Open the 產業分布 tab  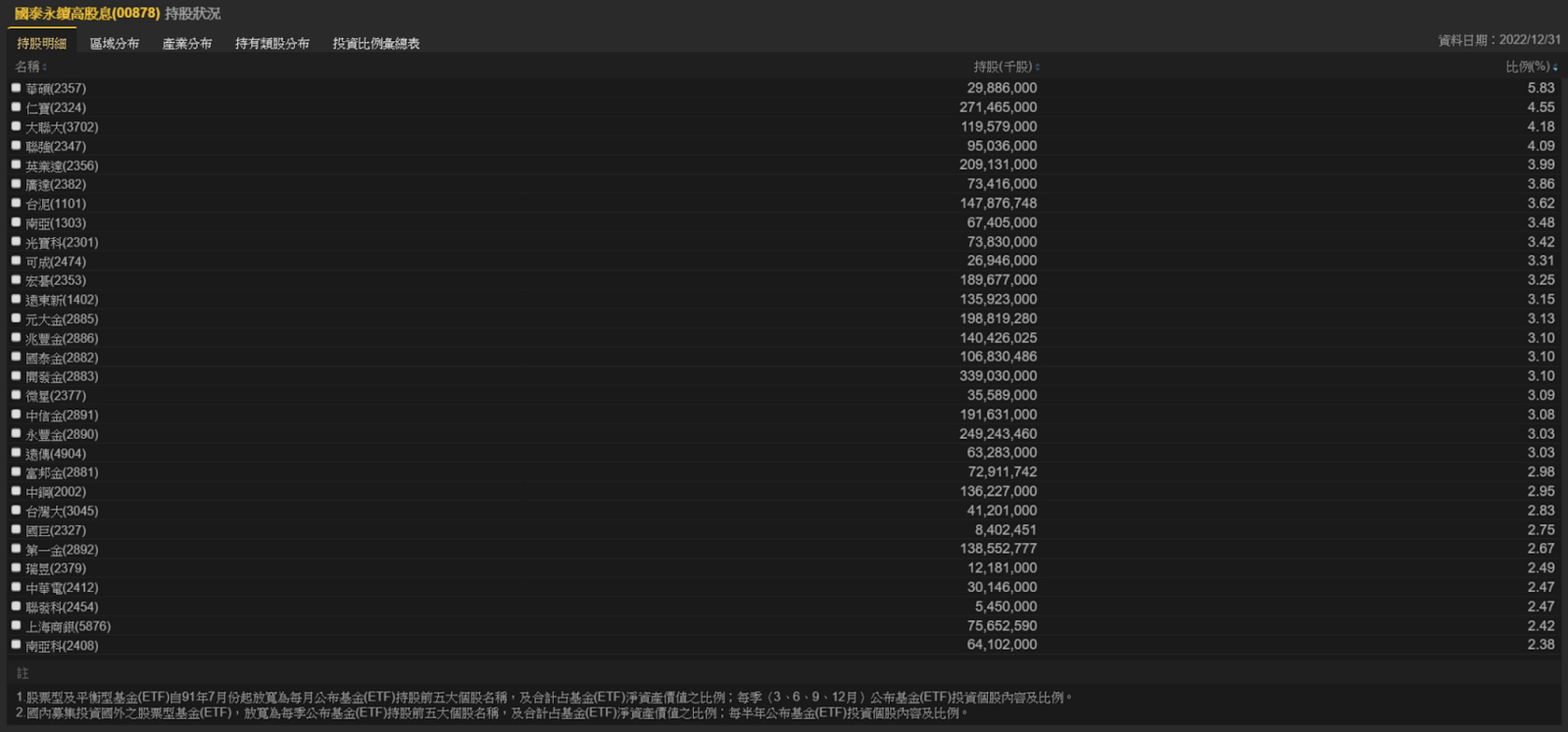pyautogui.click(x=187, y=43)
